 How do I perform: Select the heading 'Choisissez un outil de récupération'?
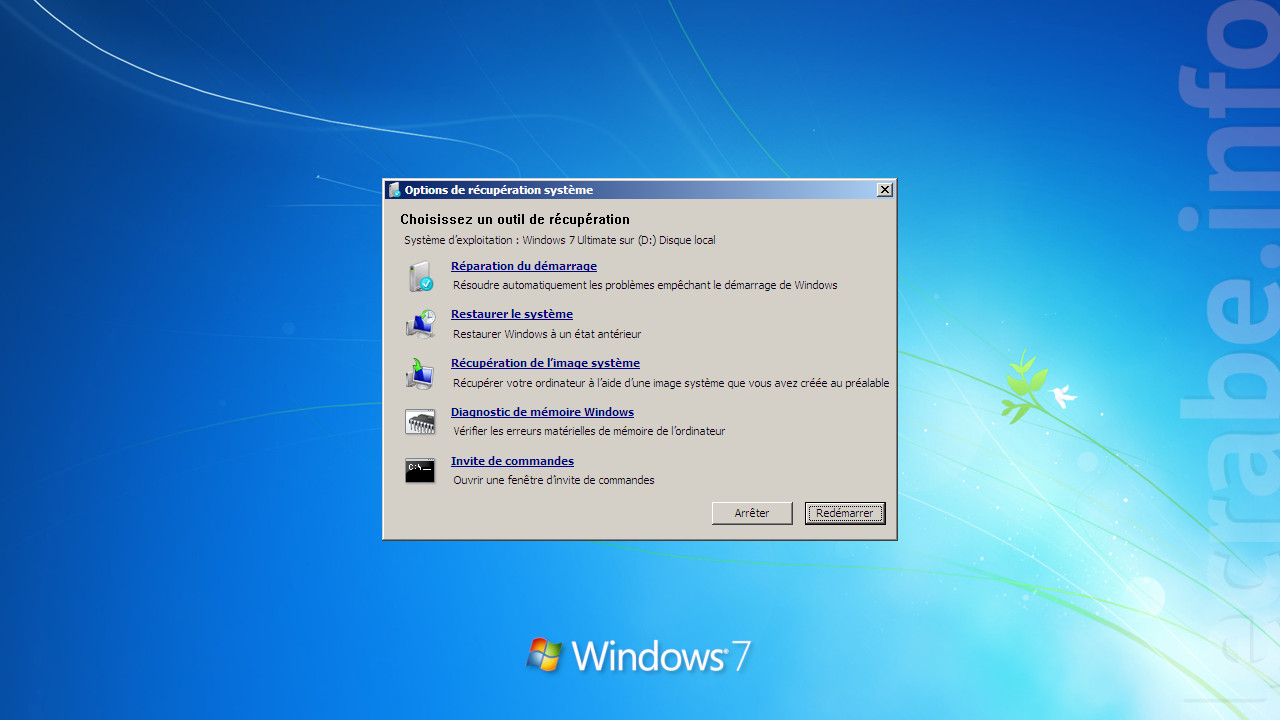pos(515,219)
